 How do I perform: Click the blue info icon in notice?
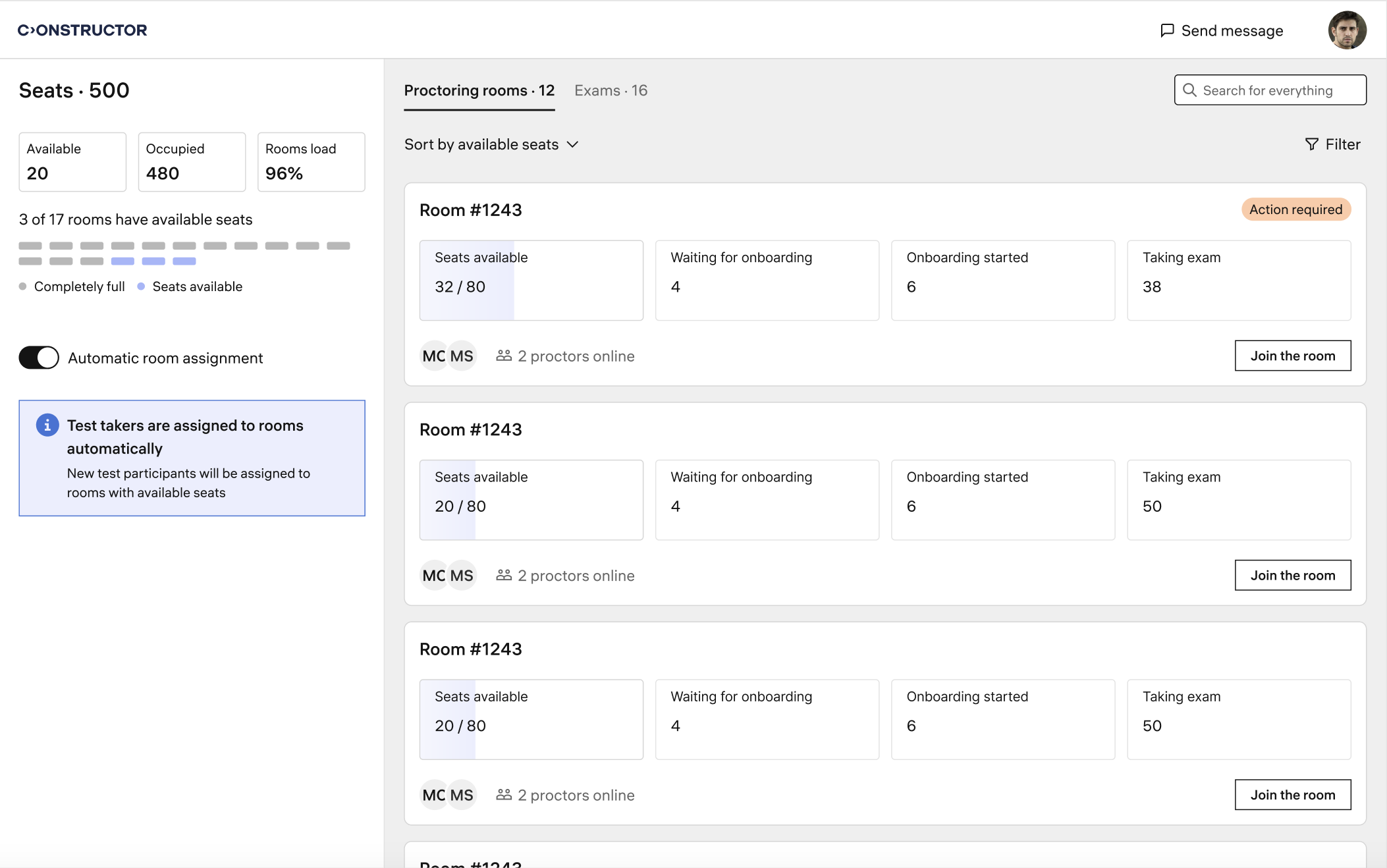47,425
